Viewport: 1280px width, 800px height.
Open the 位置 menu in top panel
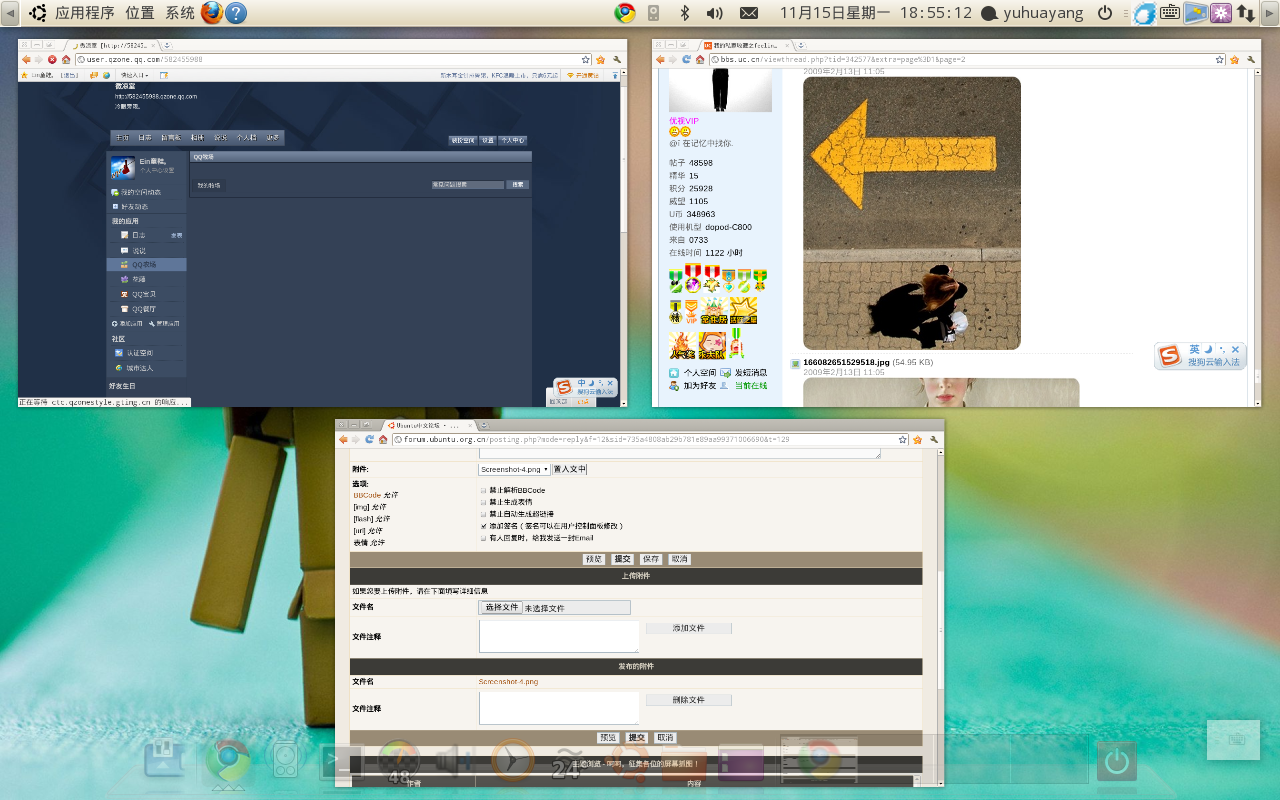click(x=140, y=13)
